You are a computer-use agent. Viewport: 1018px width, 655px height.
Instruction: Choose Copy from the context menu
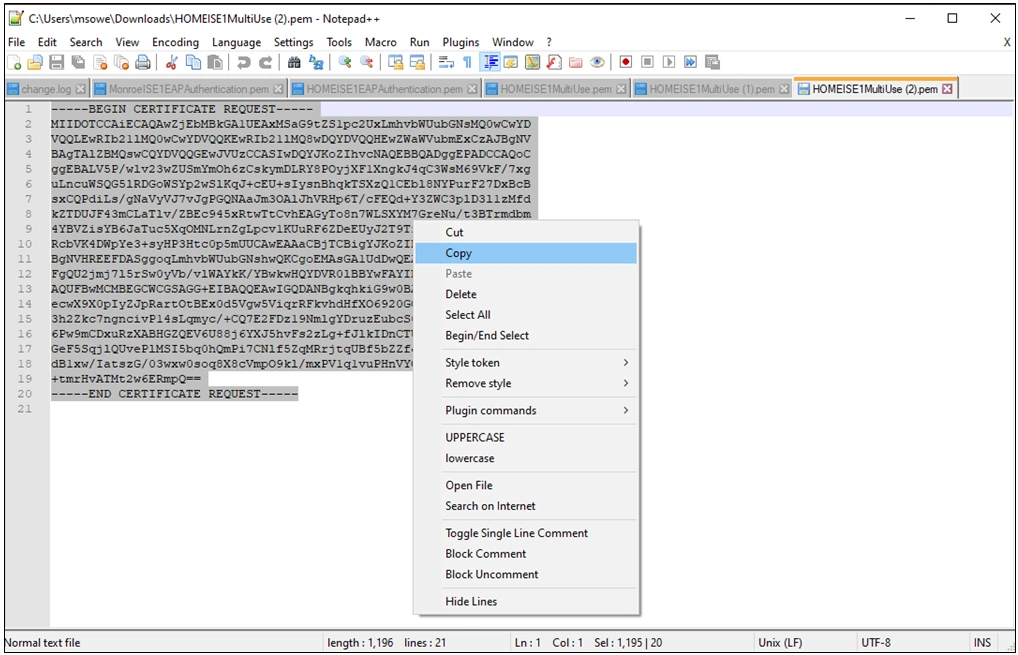point(459,253)
